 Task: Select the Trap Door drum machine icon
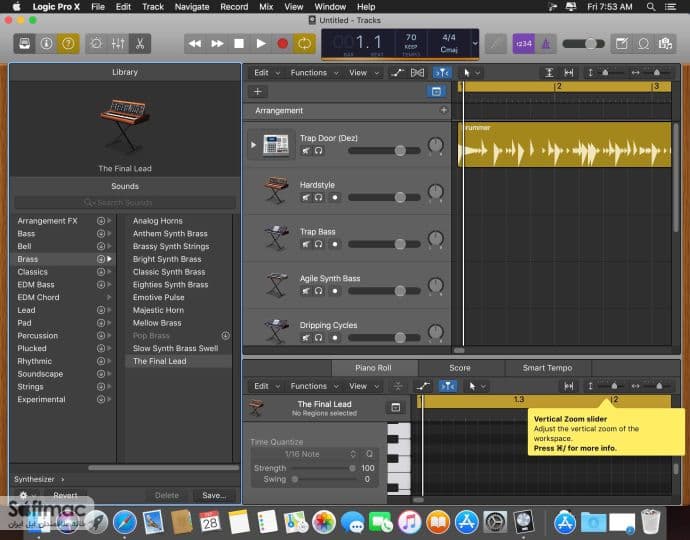point(275,144)
